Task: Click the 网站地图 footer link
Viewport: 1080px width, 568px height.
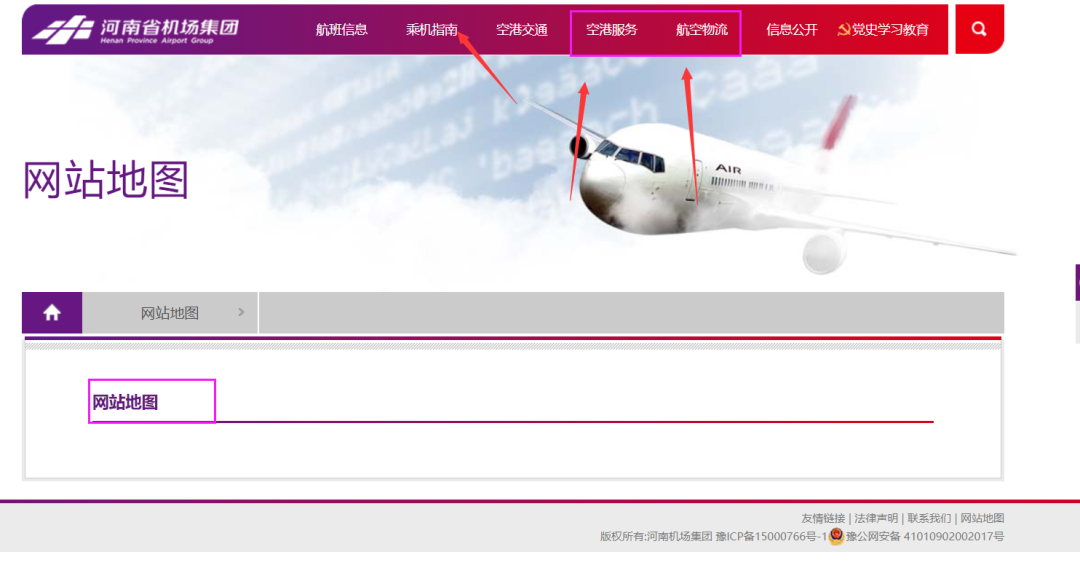Action: coord(982,518)
